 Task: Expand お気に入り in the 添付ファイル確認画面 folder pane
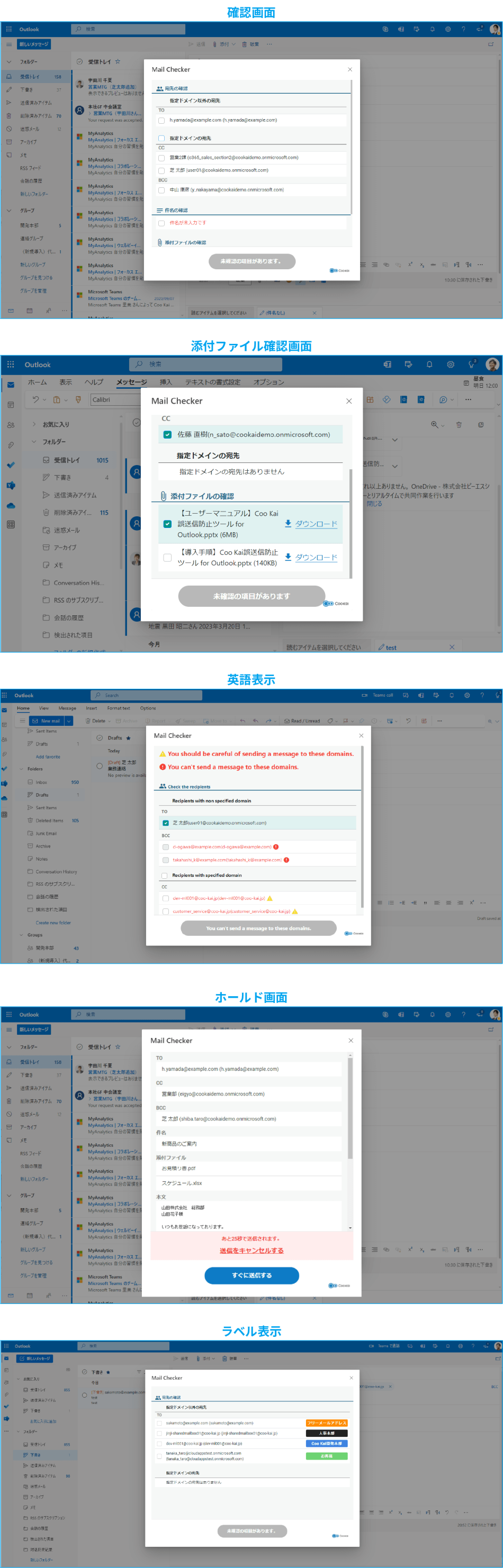(33, 424)
